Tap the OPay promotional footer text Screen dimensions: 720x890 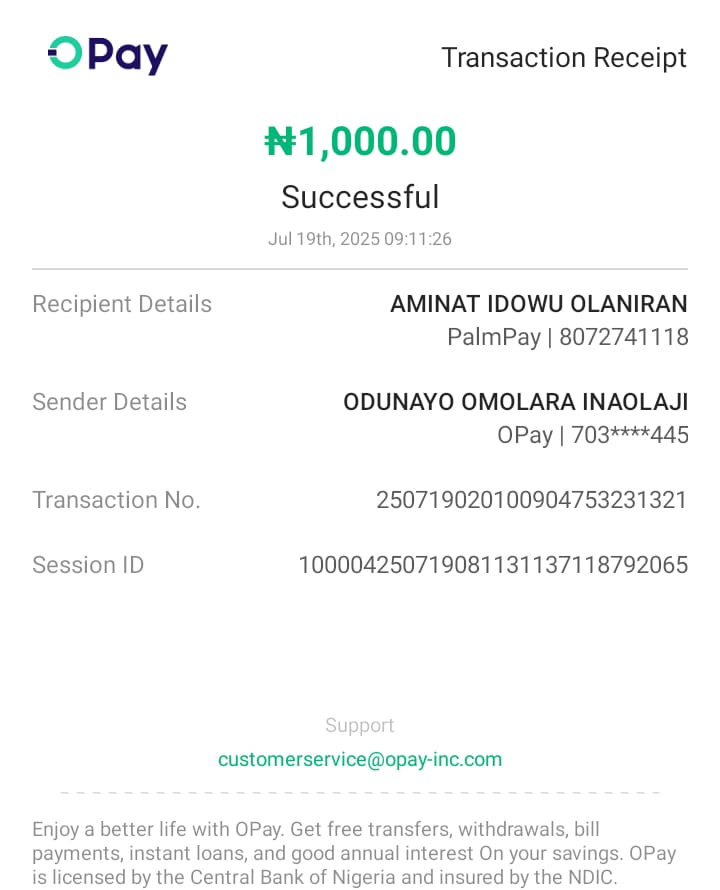coord(354,854)
